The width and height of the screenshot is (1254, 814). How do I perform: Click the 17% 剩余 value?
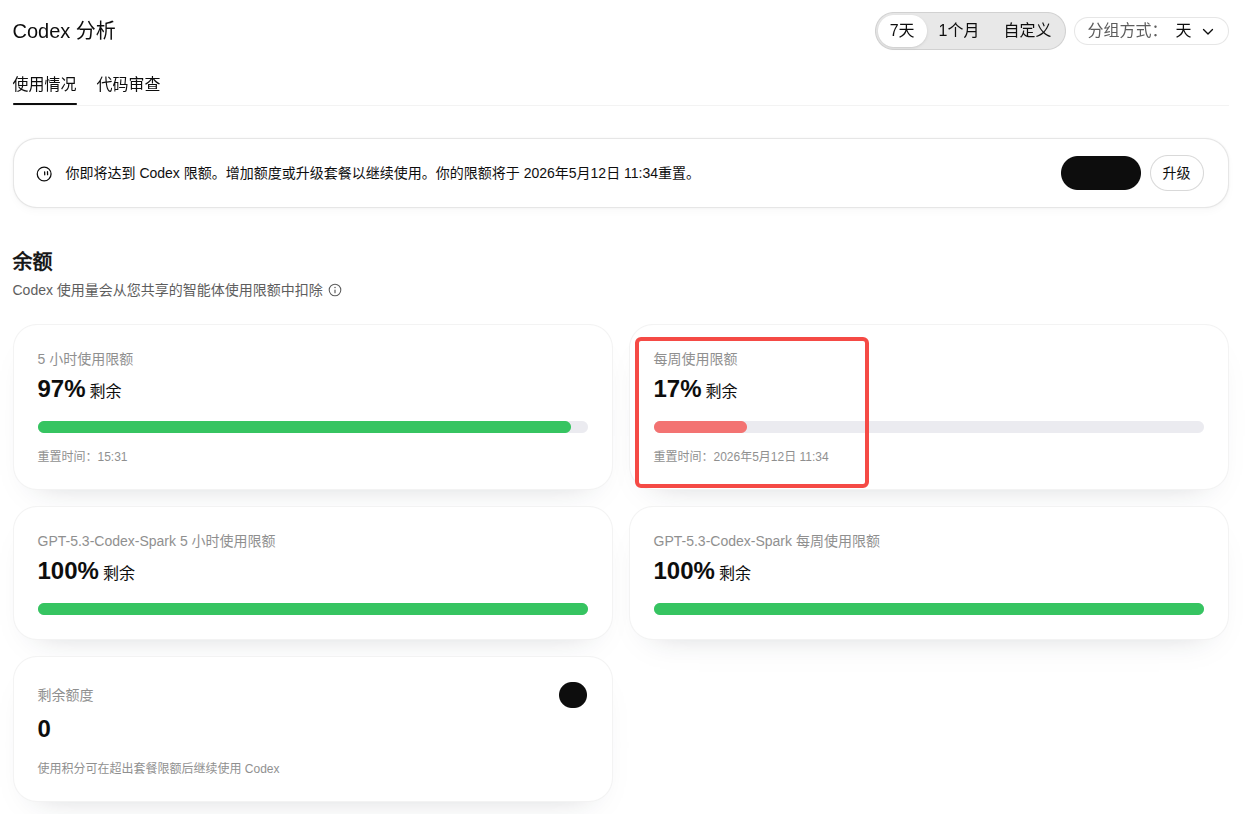click(695, 389)
